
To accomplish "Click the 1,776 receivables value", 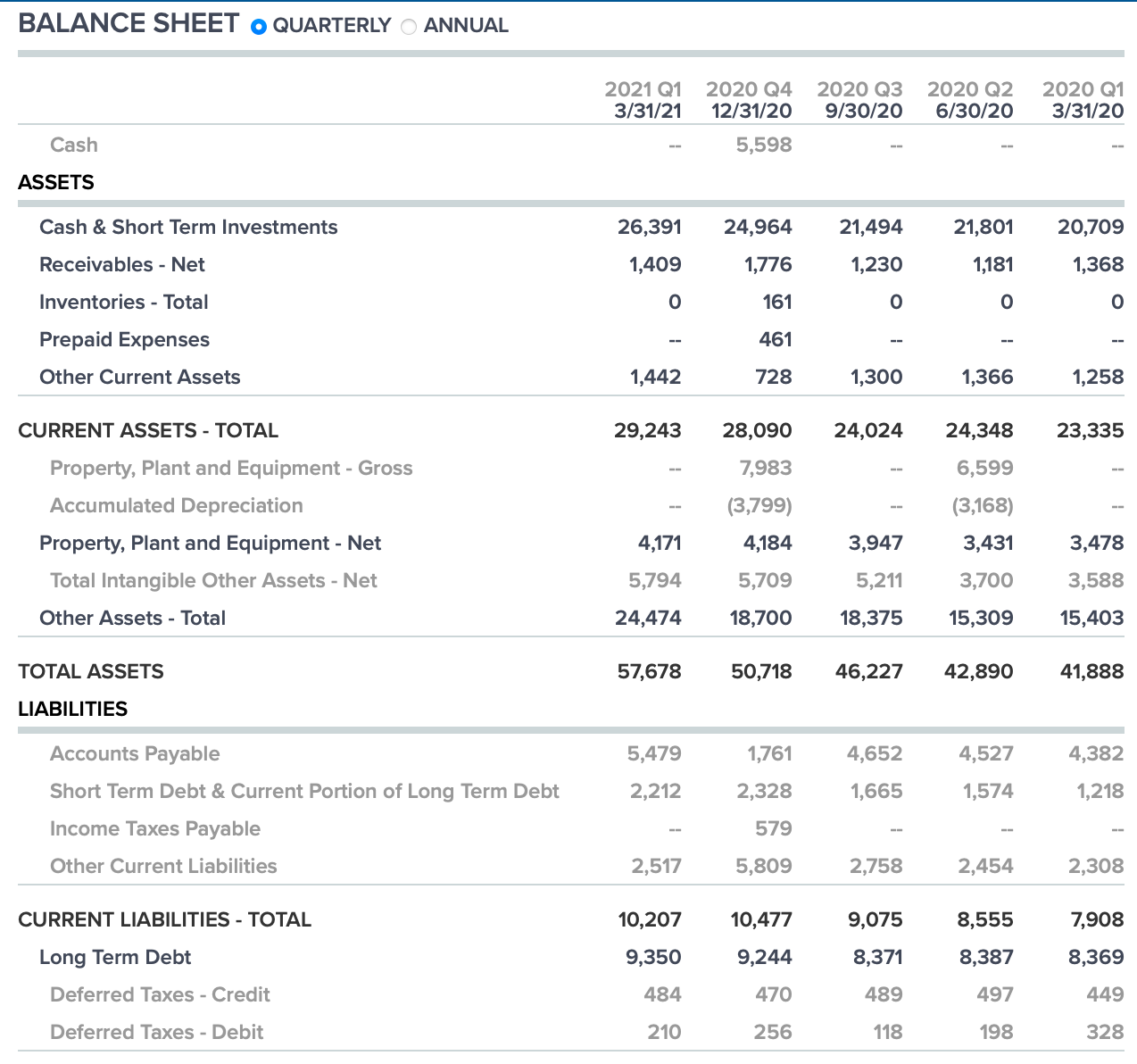I will coord(768,264).
